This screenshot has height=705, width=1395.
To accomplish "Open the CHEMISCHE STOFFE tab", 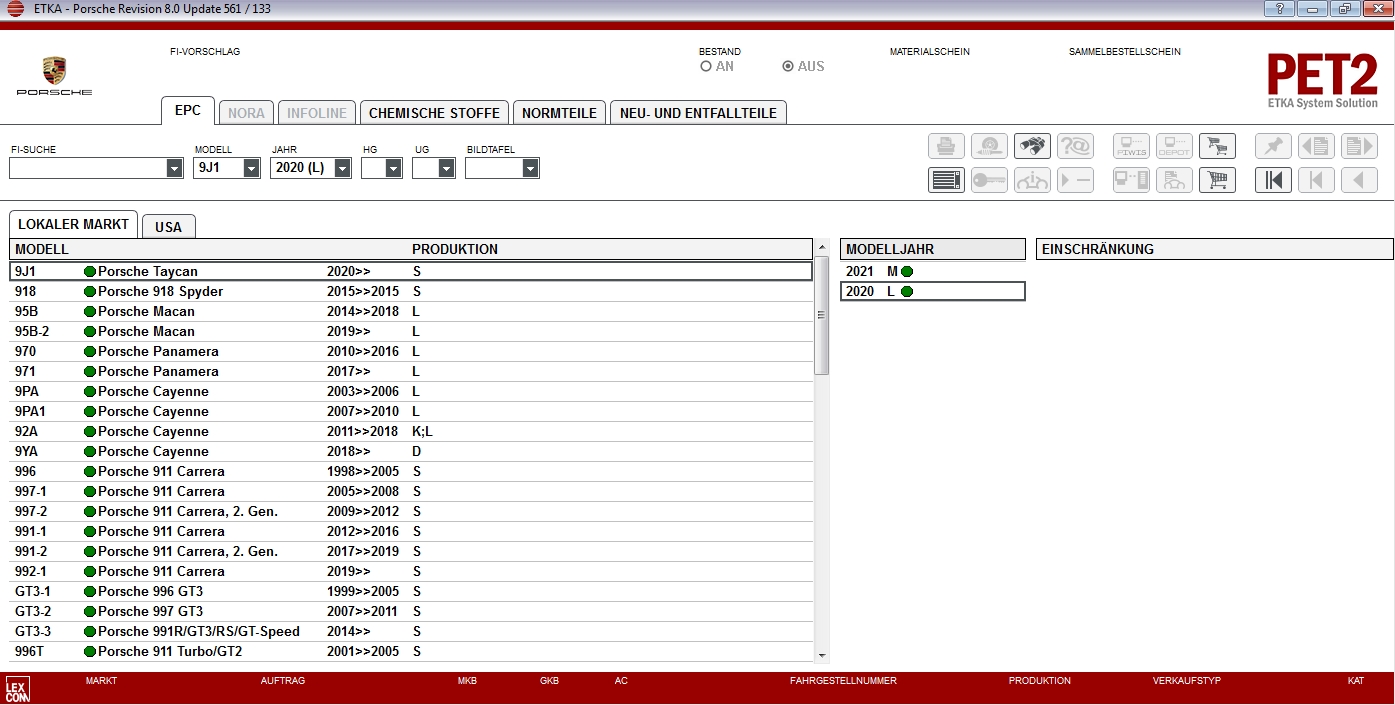I will click(x=434, y=113).
